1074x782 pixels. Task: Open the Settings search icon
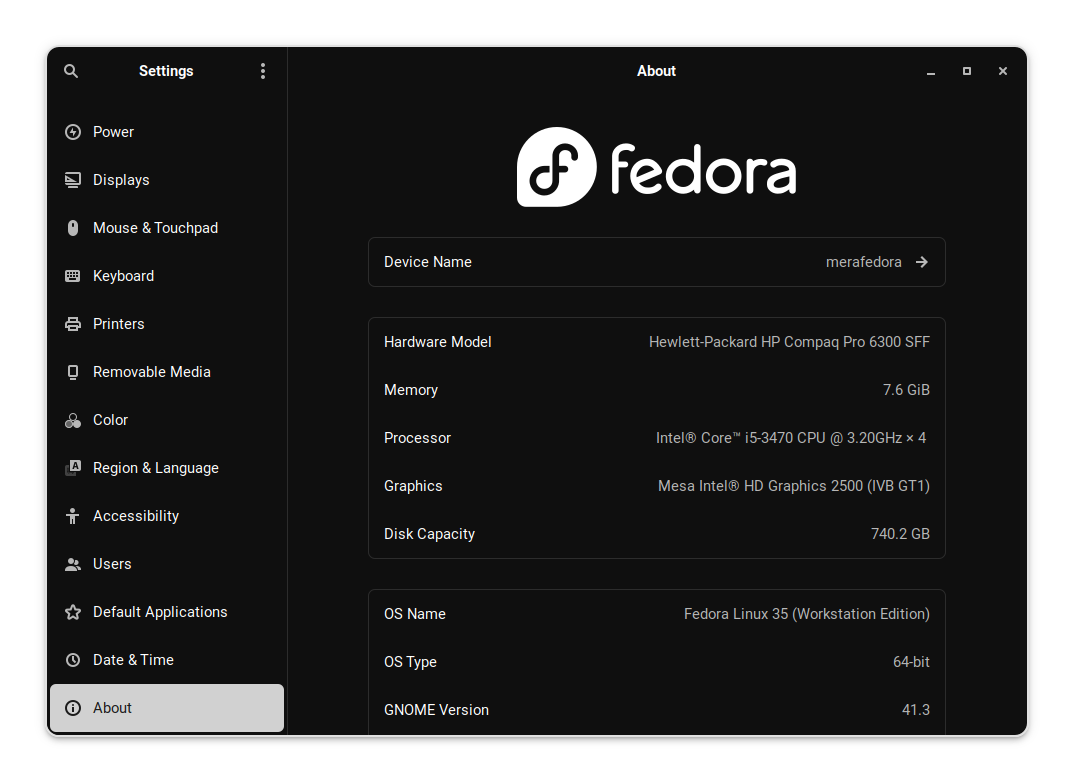click(71, 71)
